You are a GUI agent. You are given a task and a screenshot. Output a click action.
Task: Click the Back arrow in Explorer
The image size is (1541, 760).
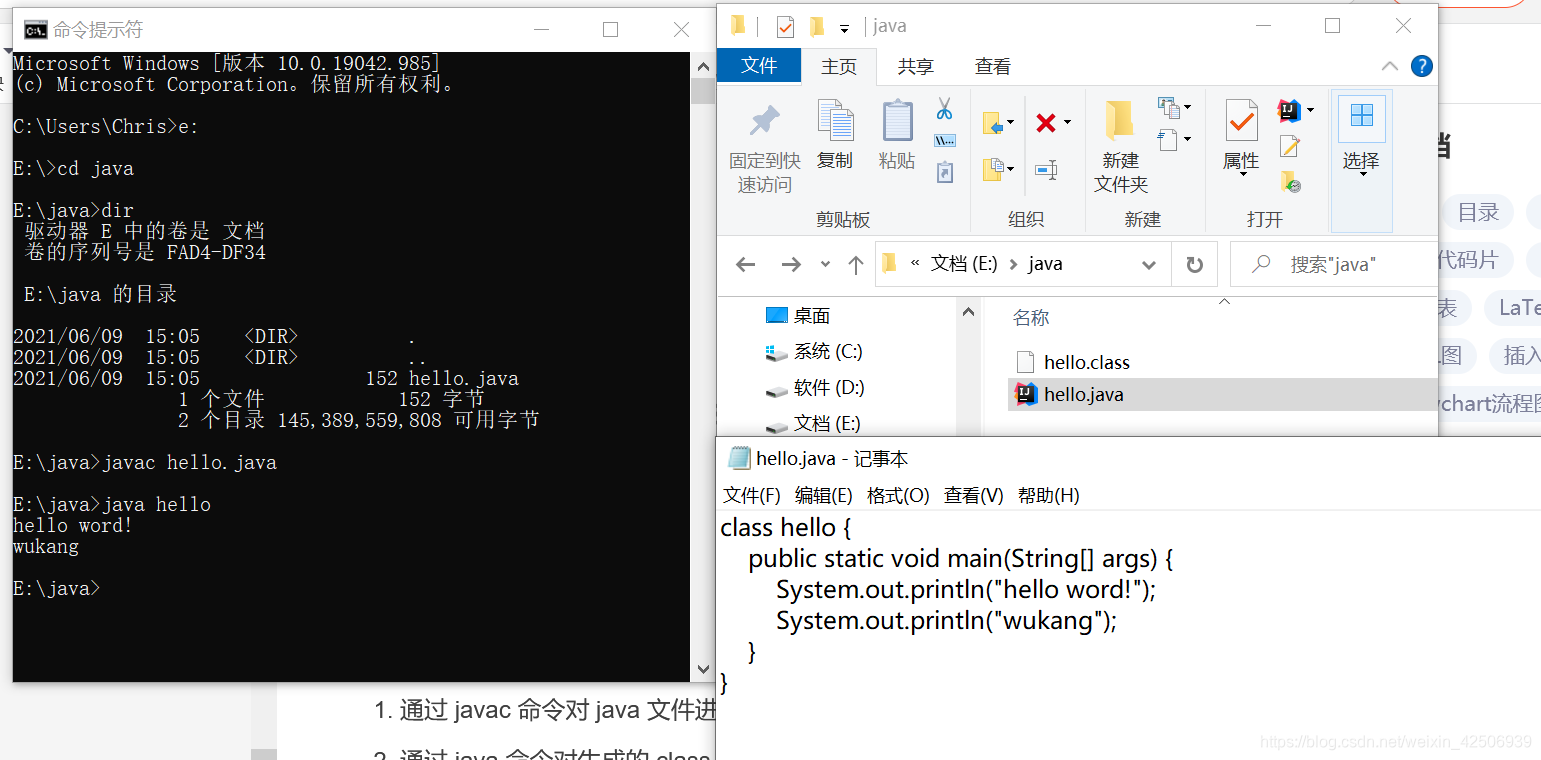point(745,264)
